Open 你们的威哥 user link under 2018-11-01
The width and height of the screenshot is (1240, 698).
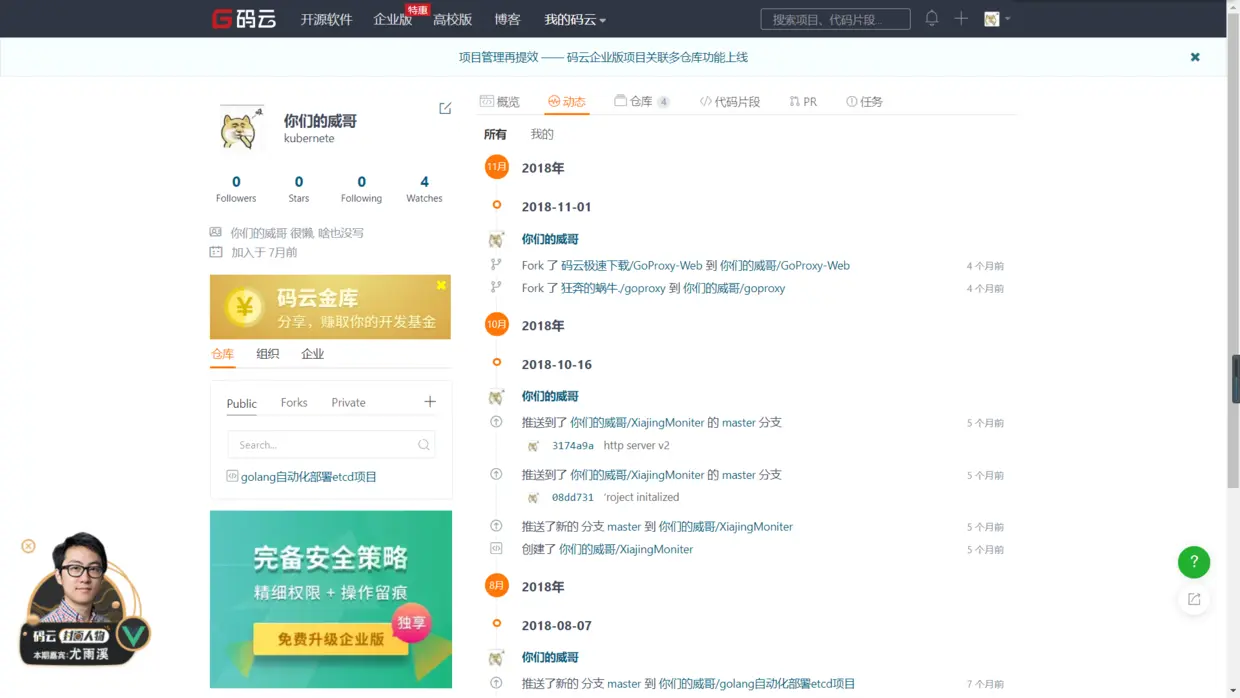click(x=550, y=239)
